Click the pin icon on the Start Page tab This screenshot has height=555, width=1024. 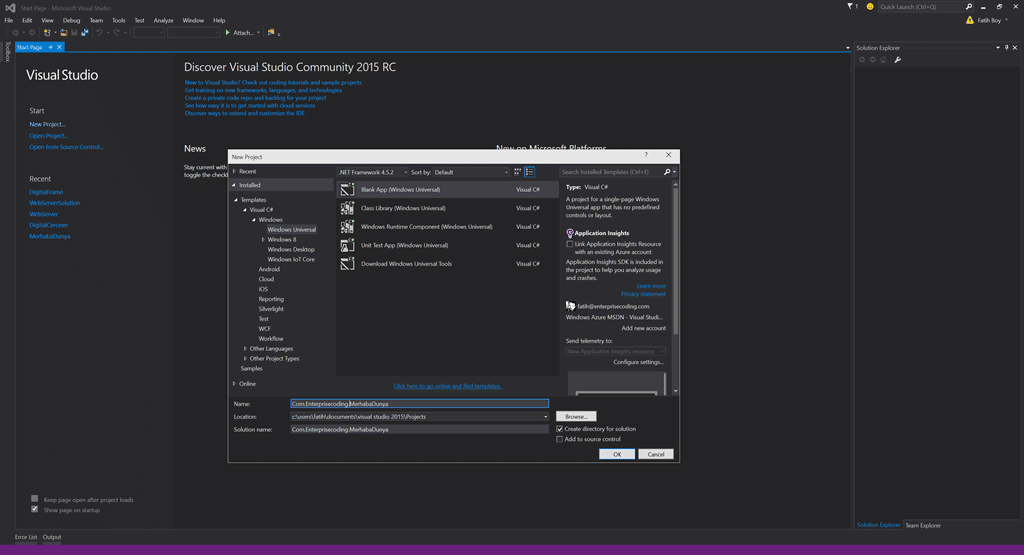point(50,47)
